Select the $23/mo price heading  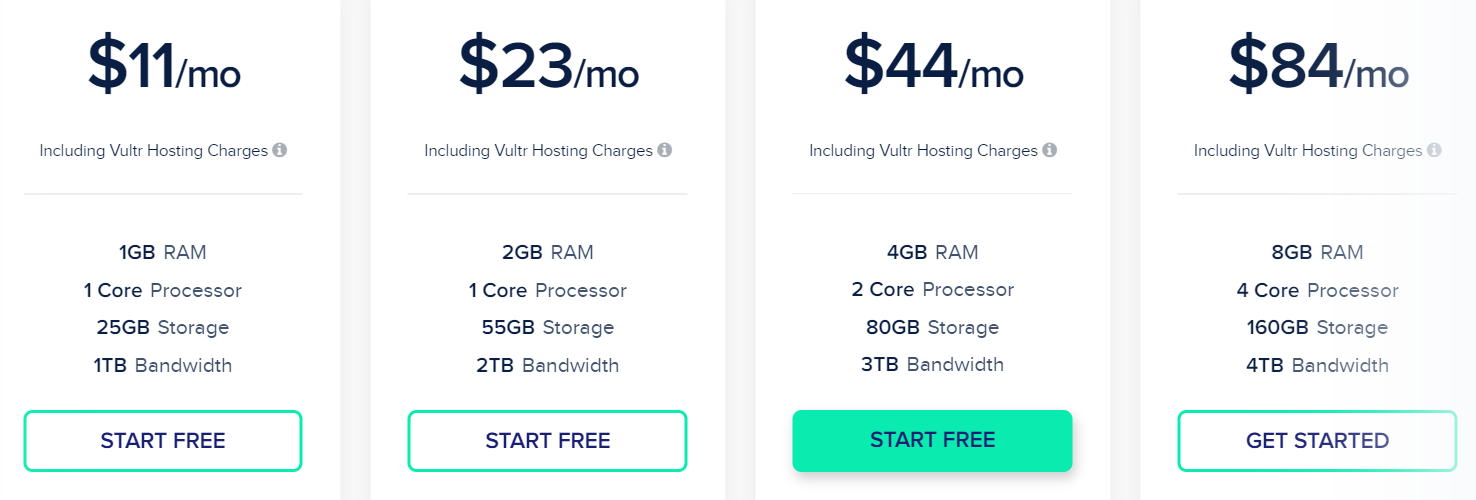548,65
